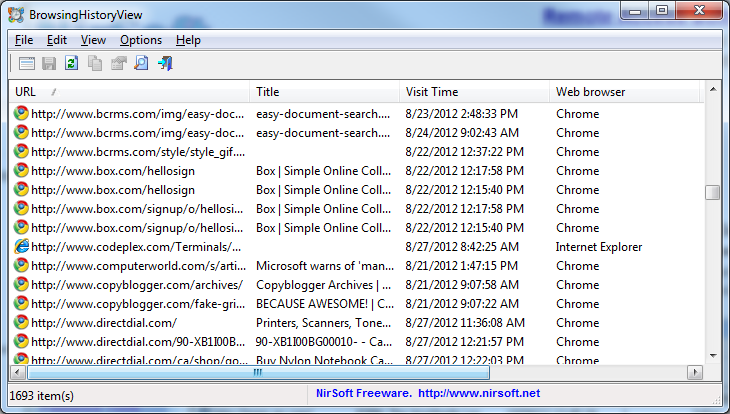The width and height of the screenshot is (730, 414).
Task: Click the Find magnifier icon
Action: [x=141, y=63]
